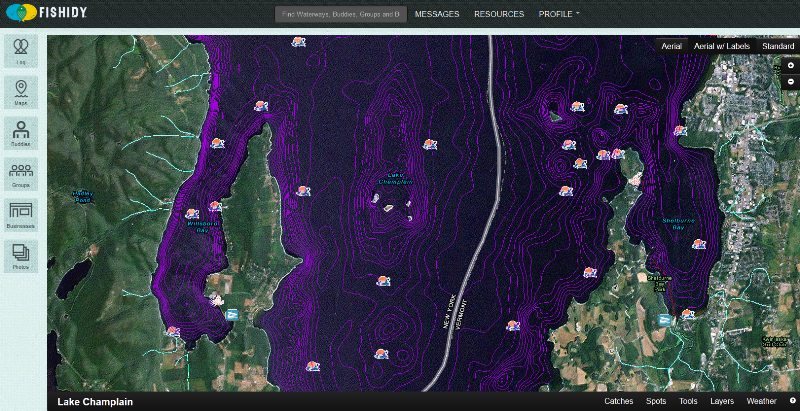Screen dimensions: 800x411
Task: Switch map to Aerial view
Action: (x=670, y=46)
